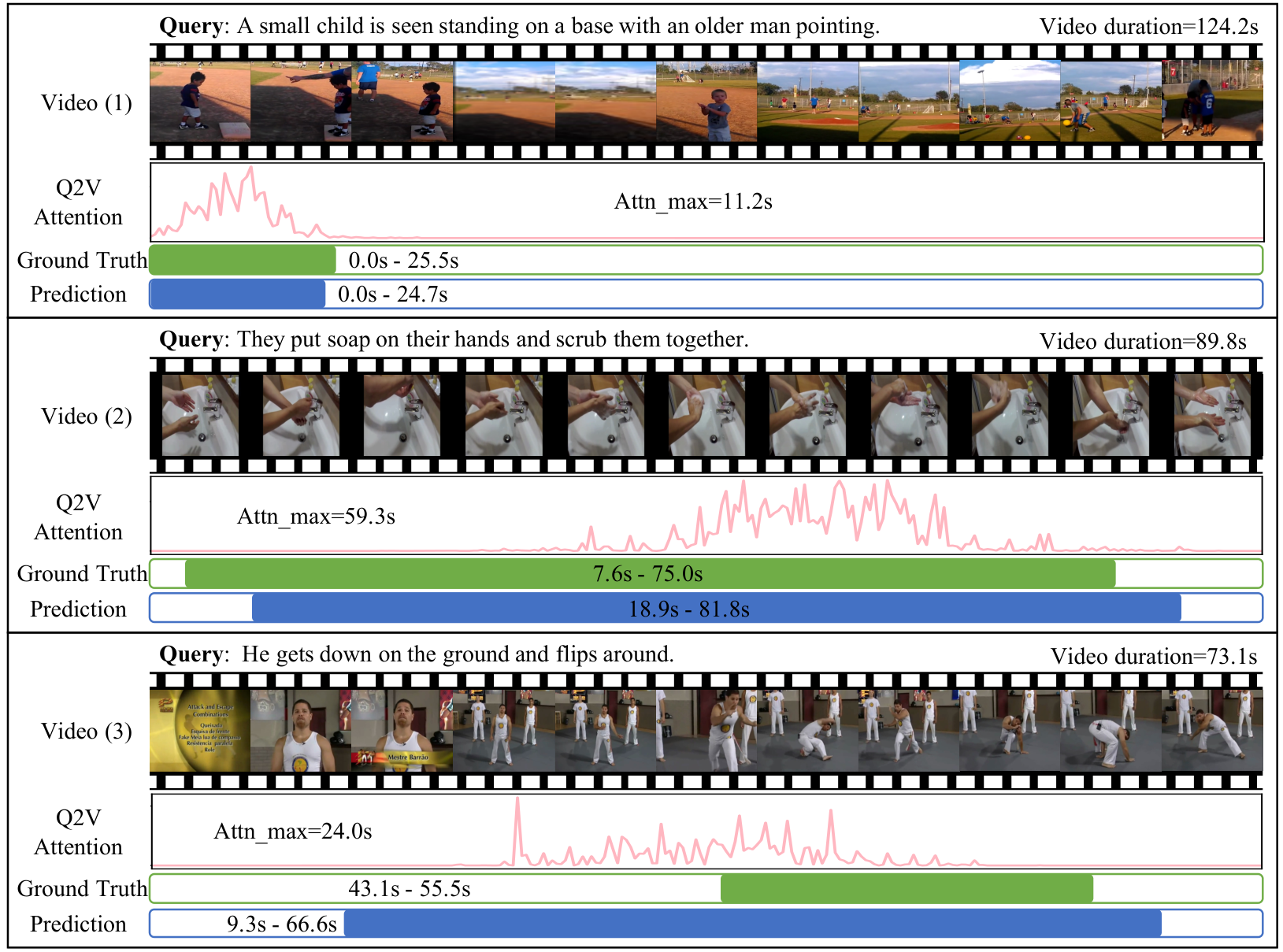Image resolution: width=1283 pixels, height=952 pixels.
Task: Select the "Video duration=89.8s" text
Action: coord(1144,342)
